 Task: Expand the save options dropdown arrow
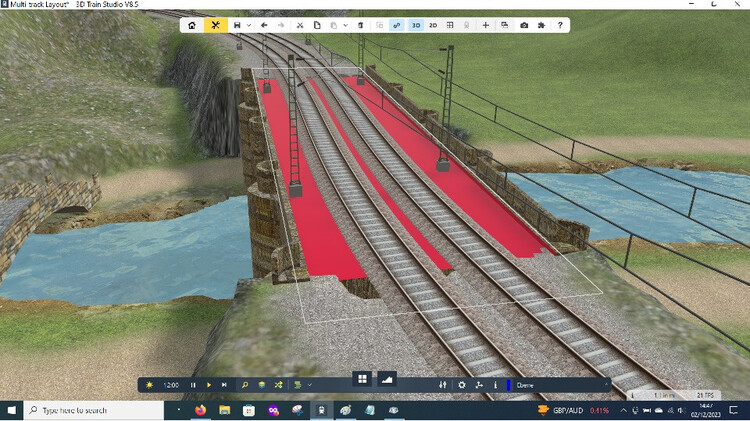(x=249, y=25)
